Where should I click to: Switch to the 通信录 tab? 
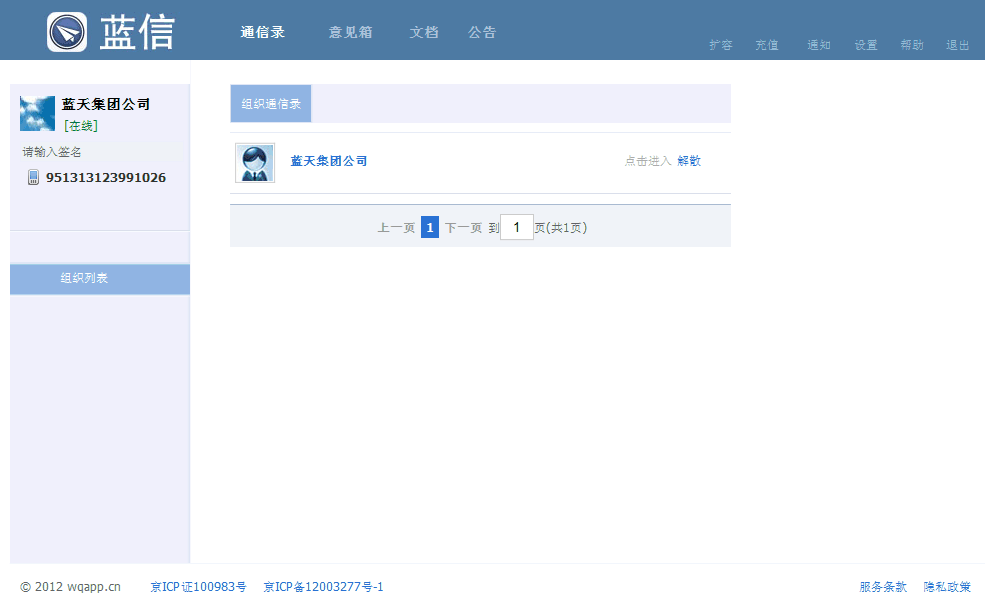click(262, 31)
